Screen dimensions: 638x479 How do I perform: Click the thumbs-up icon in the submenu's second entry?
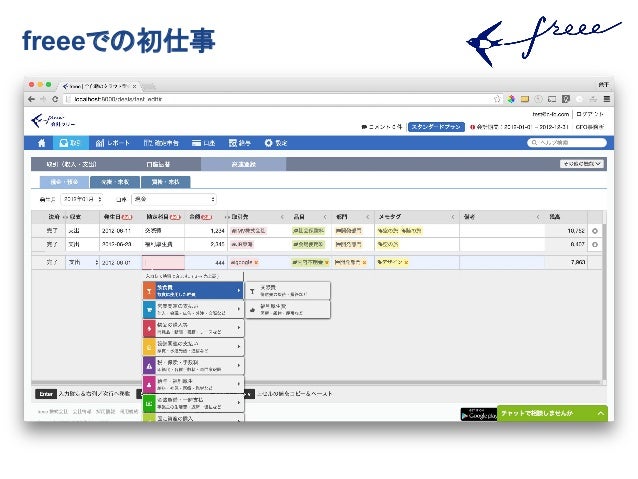252,310
